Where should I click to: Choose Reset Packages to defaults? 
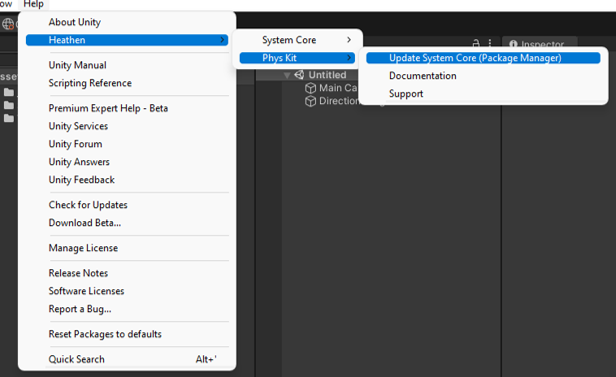pyautogui.click(x=105, y=334)
